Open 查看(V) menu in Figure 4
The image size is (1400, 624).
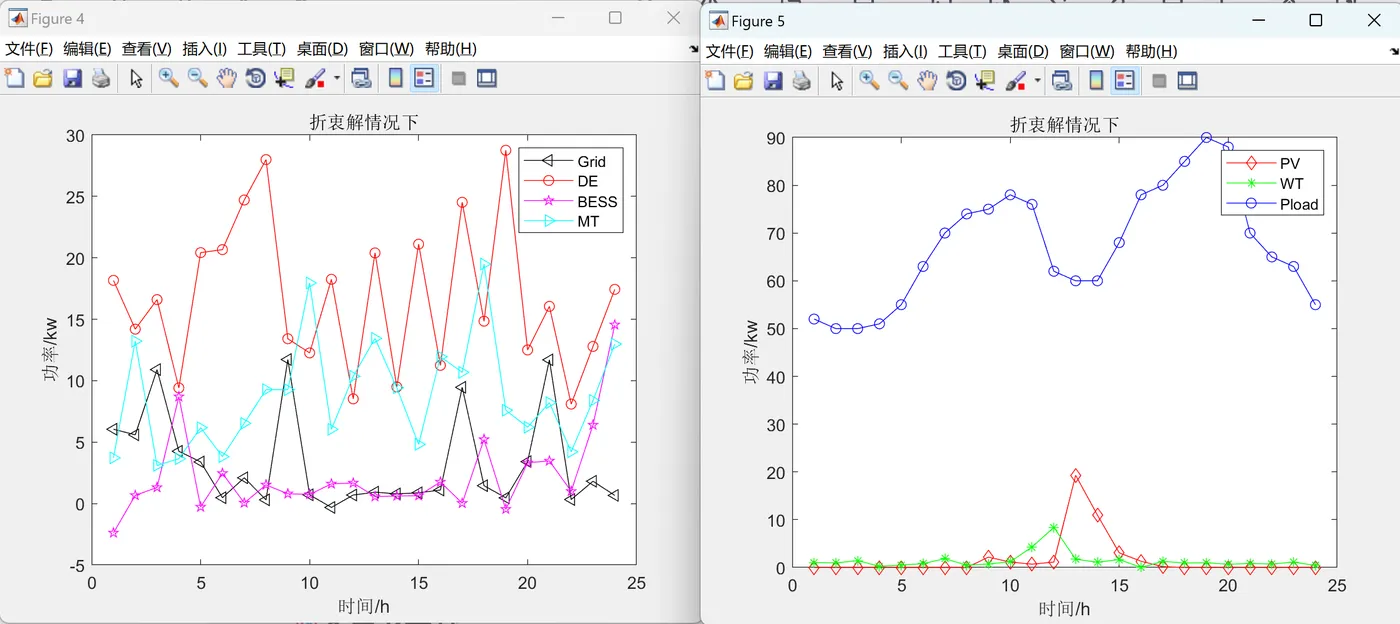pos(147,49)
